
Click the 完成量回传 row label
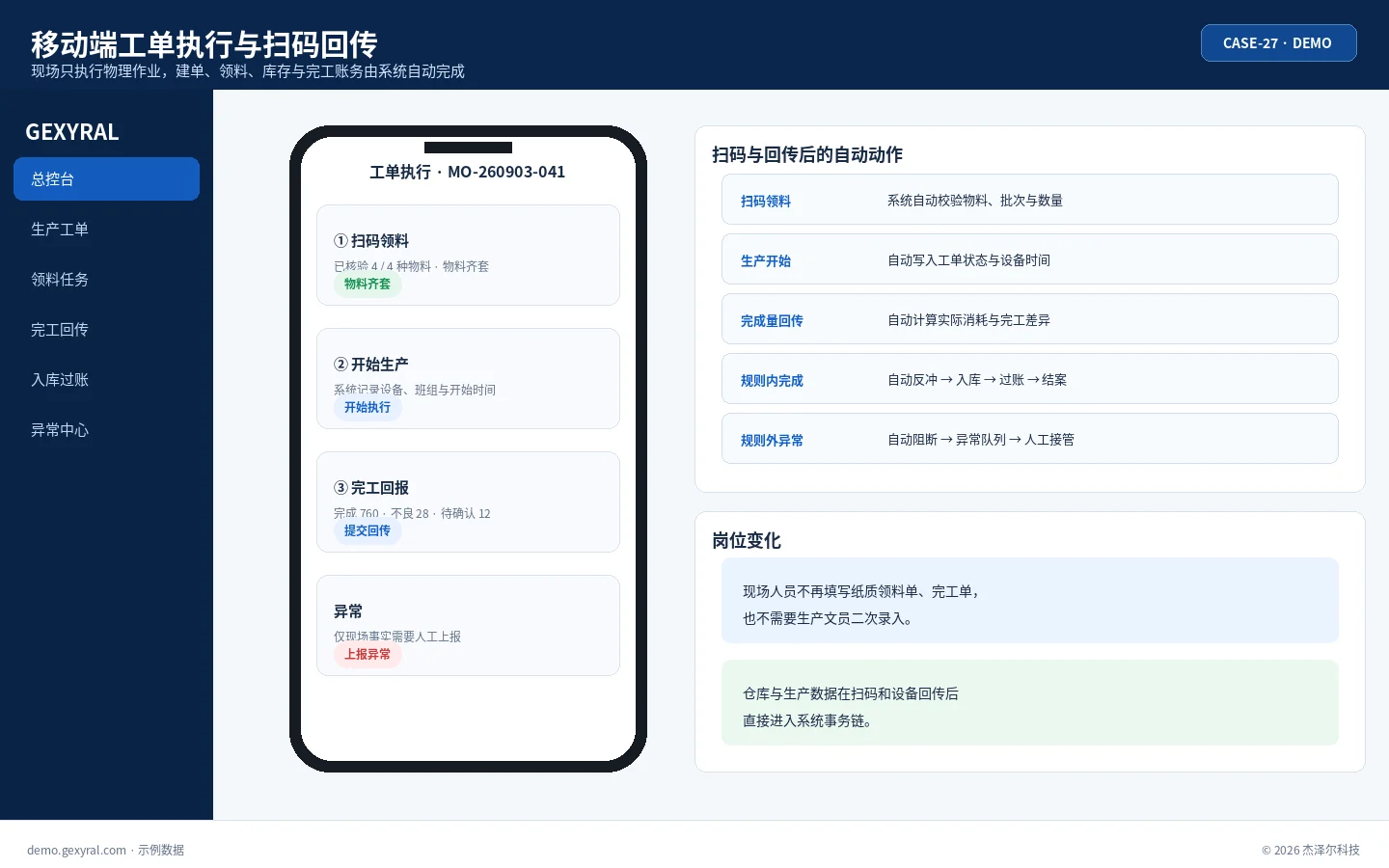772,320
